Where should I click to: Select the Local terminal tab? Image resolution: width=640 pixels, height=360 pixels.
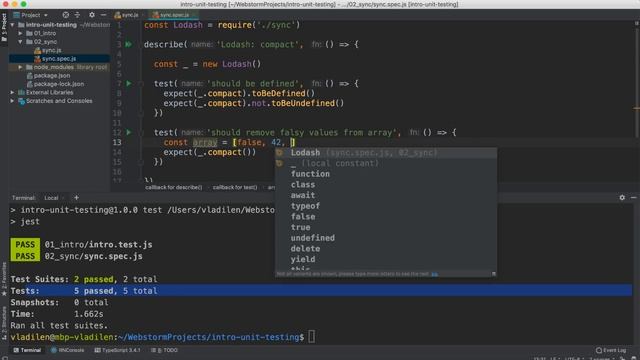pos(51,198)
